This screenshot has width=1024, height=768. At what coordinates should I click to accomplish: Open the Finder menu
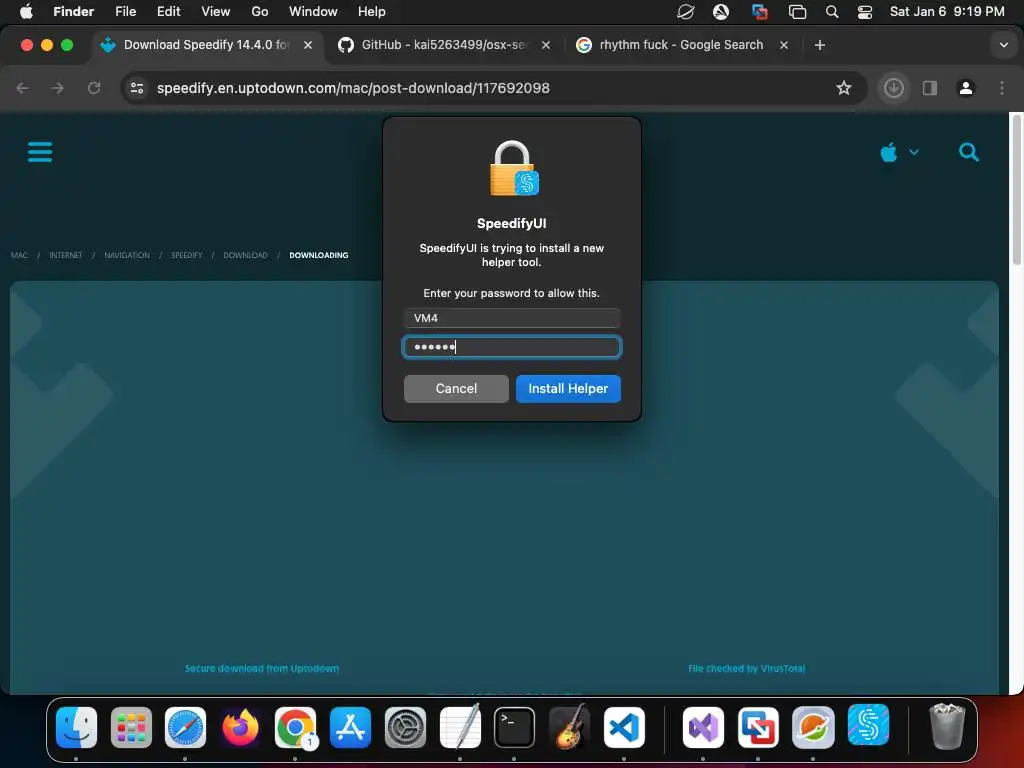(x=73, y=12)
